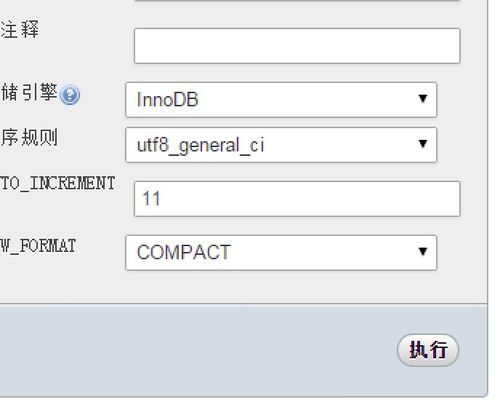
Task: Place cursor after the 11 value
Action: pos(163,199)
